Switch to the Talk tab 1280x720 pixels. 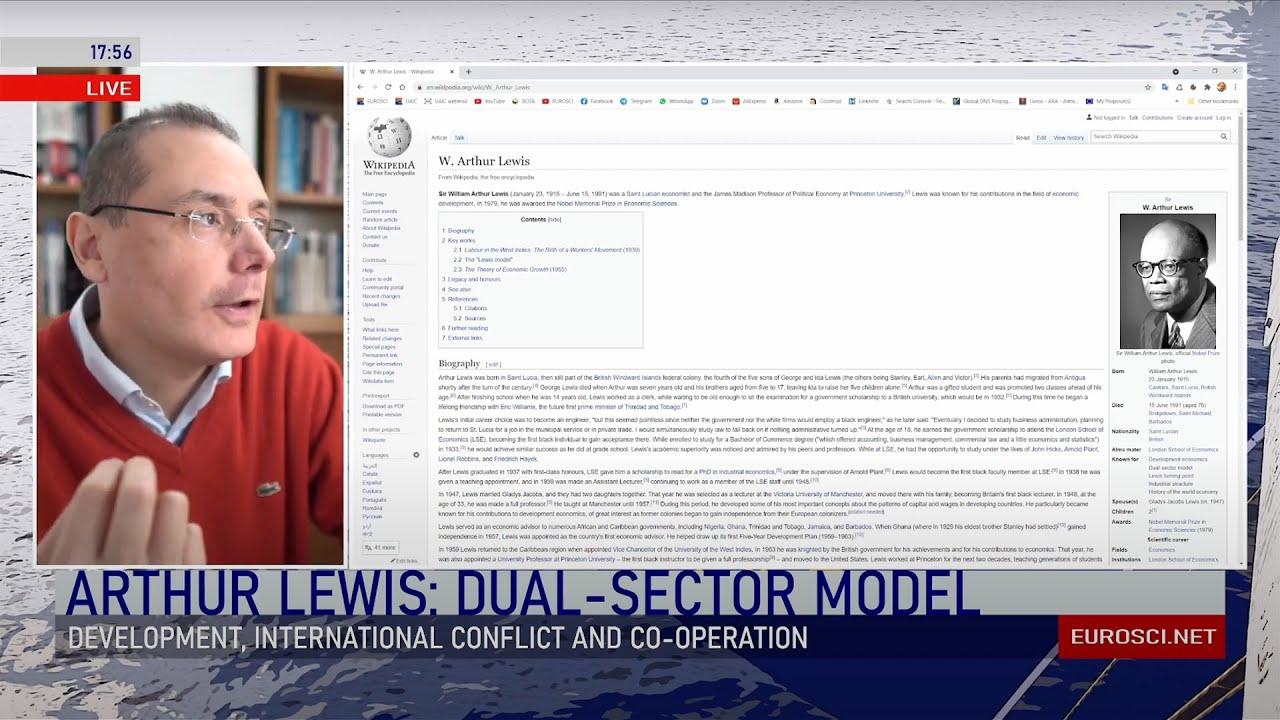click(459, 138)
